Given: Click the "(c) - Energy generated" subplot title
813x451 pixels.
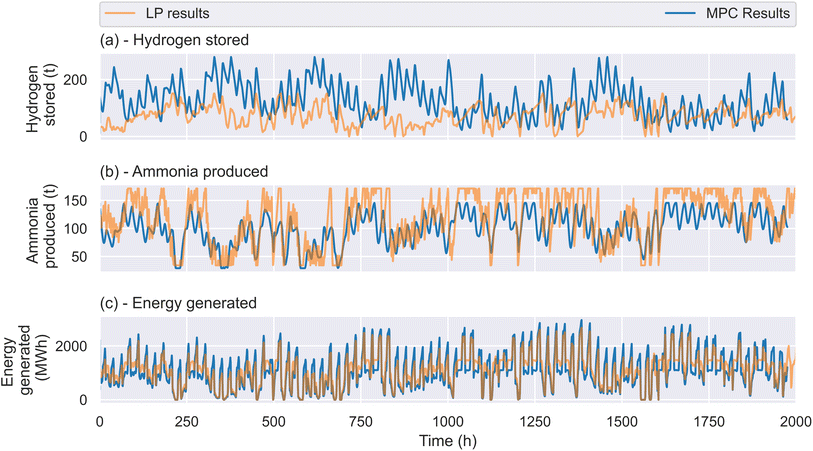Looking at the screenshot, I should [178, 303].
